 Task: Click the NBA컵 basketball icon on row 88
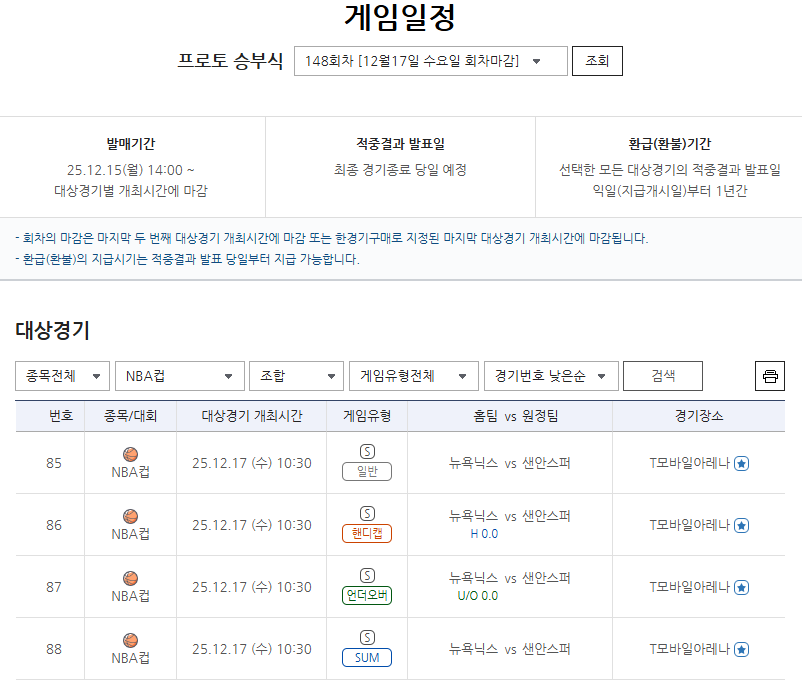129,640
